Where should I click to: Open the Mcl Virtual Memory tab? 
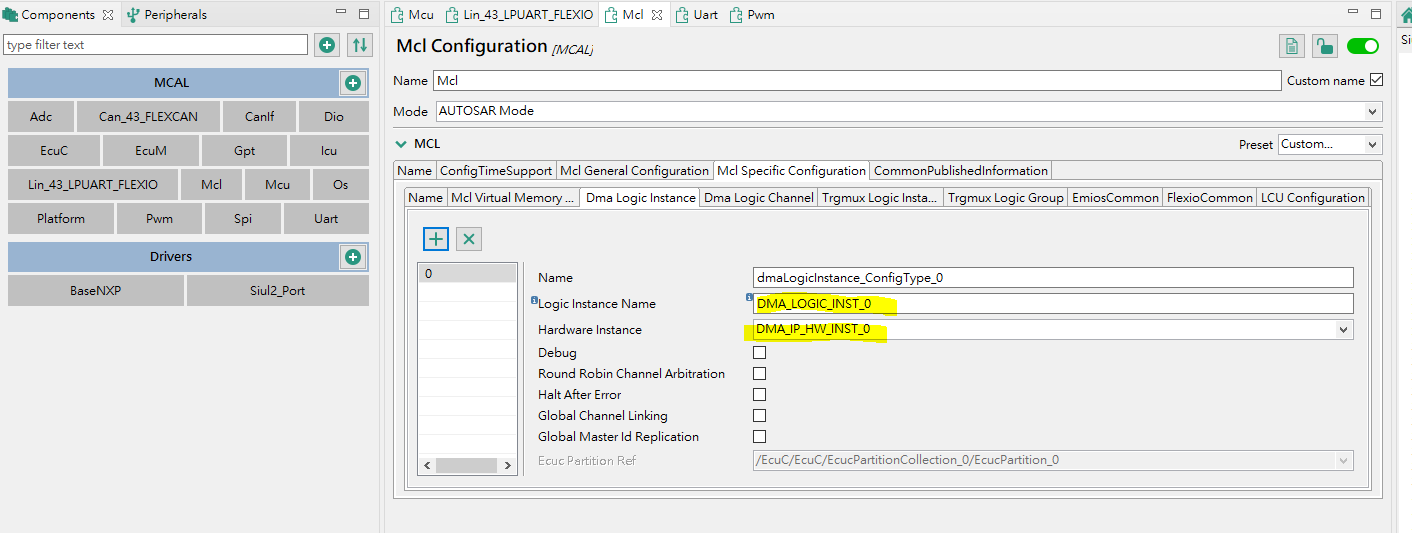[513, 197]
